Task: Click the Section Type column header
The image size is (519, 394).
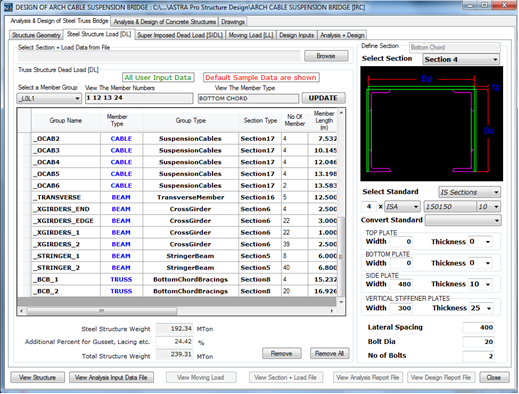Action: (260, 120)
